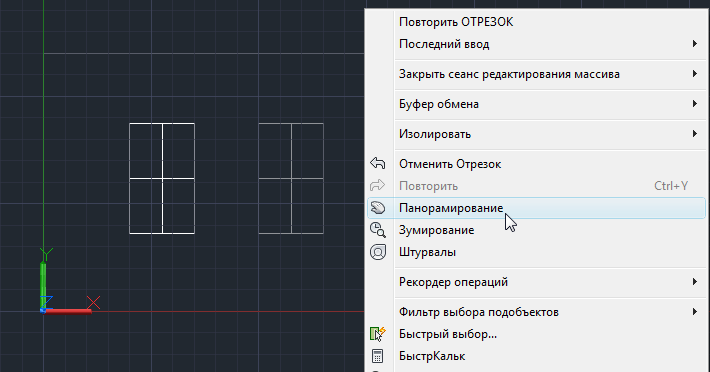Expand arrow next to Фильтр выбора подобъектов
The image size is (710, 372).
(x=695, y=312)
